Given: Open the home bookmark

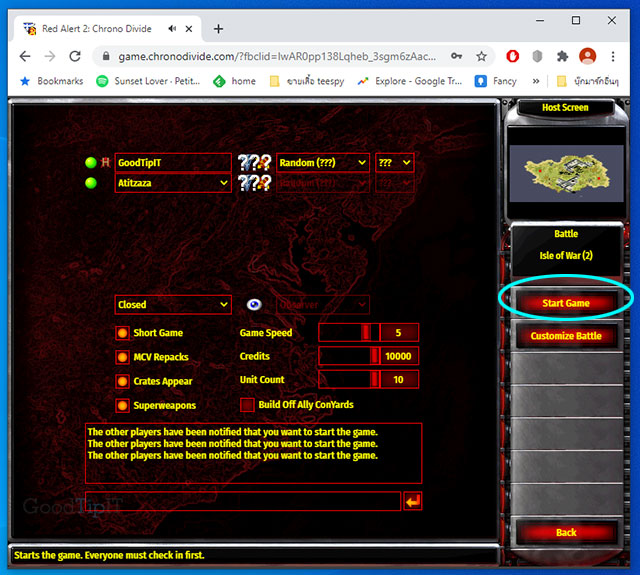Looking at the screenshot, I should (235, 81).
